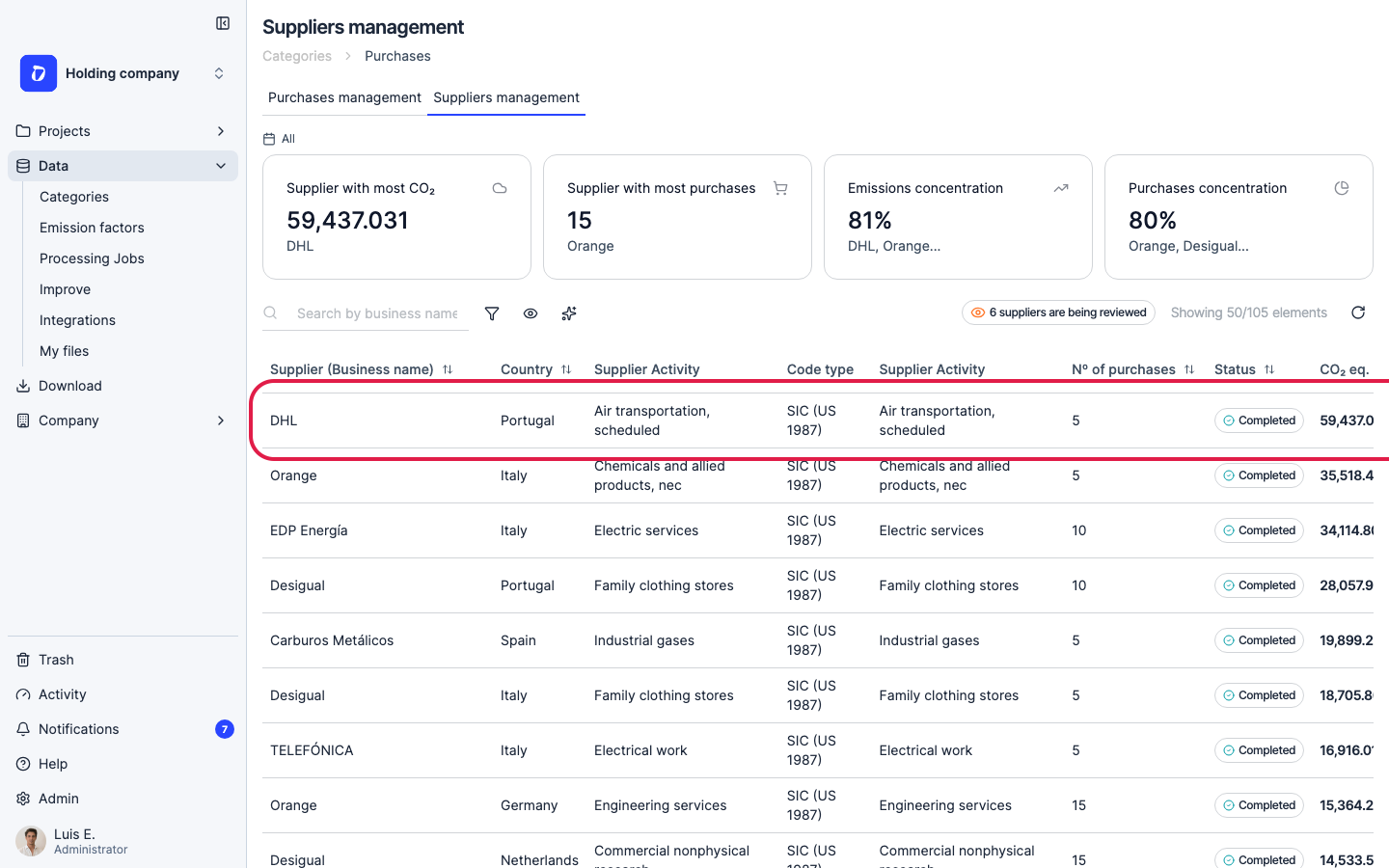
Task: Click the DHL supplier name
Action: (x=284, y=420)
